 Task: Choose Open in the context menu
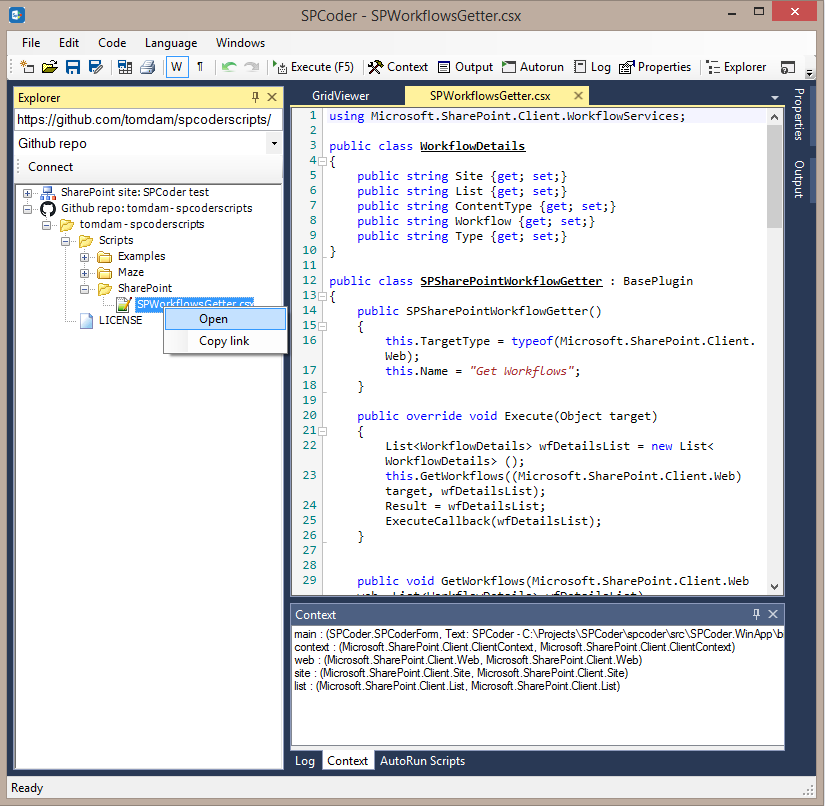[x=225, y=319]
